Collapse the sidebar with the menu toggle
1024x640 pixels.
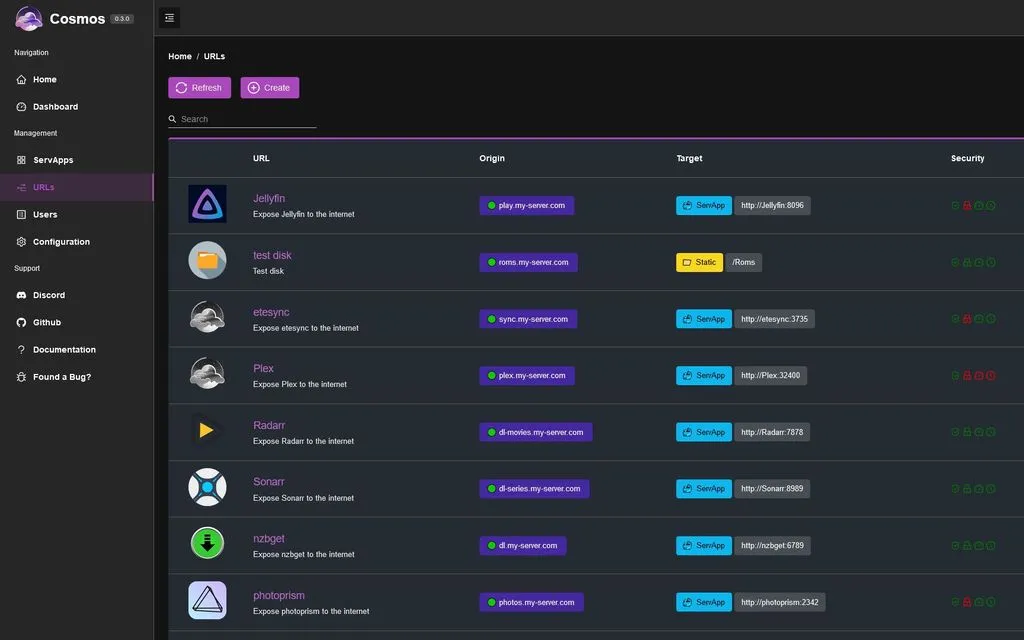169,17
